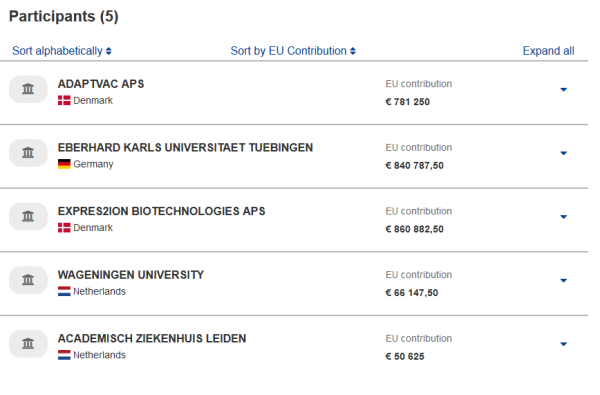Click the Netherlands flag under Wageningen University
Image resolution: width=600 pixels, height=395 pixels.
pos(64,292)
